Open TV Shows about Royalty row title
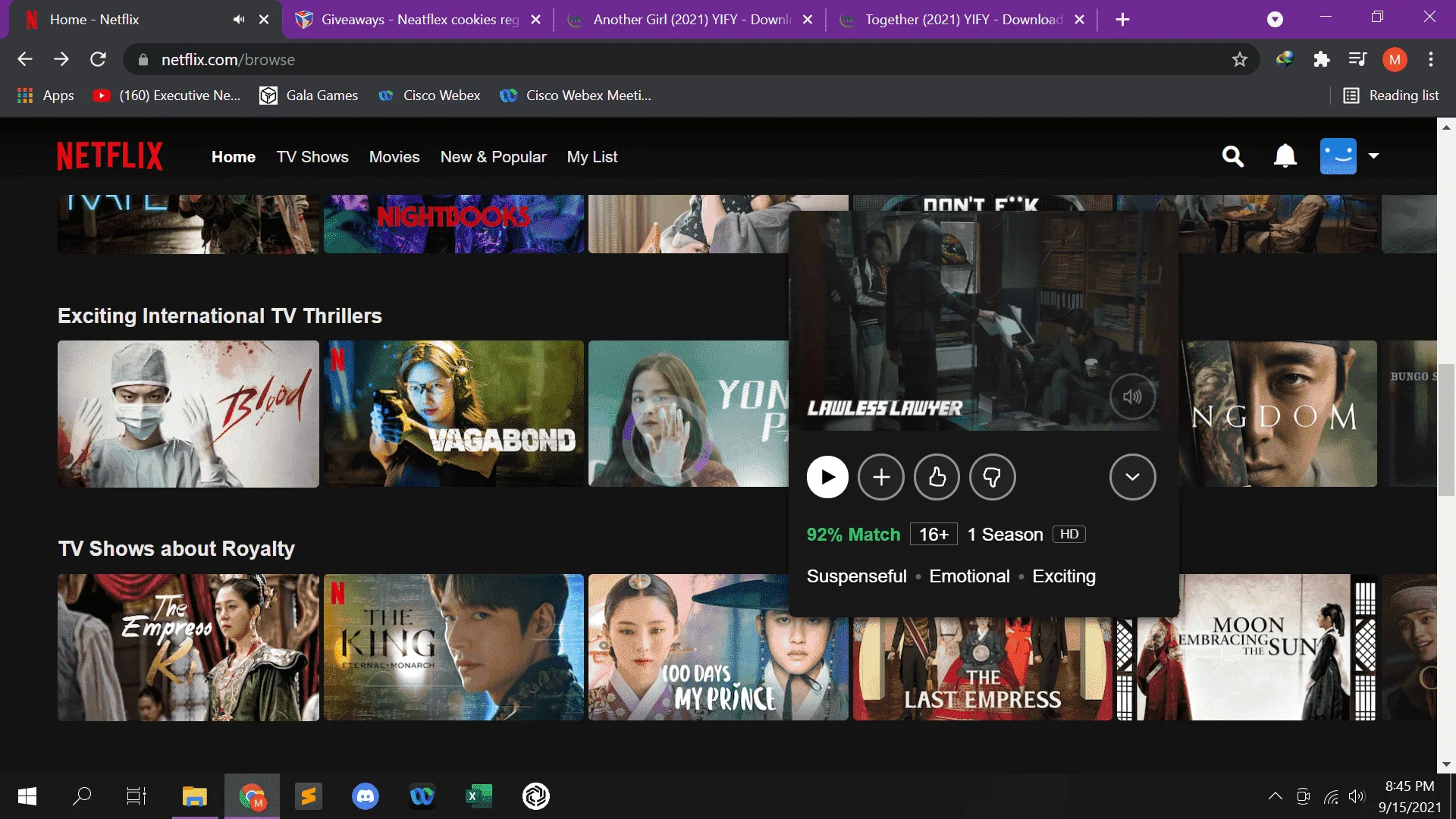This screenshot has width=1456, height=819. click(x=177, y=549)
